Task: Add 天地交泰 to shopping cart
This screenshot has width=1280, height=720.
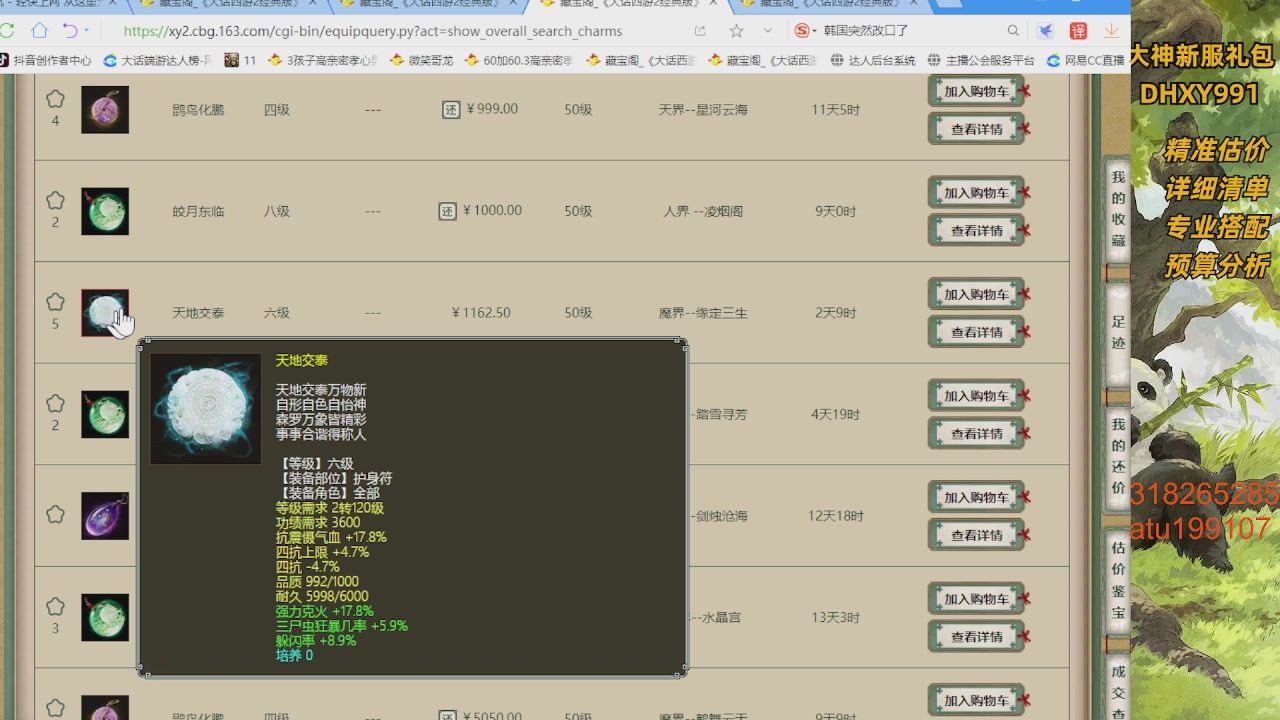Action: point(977,294)
